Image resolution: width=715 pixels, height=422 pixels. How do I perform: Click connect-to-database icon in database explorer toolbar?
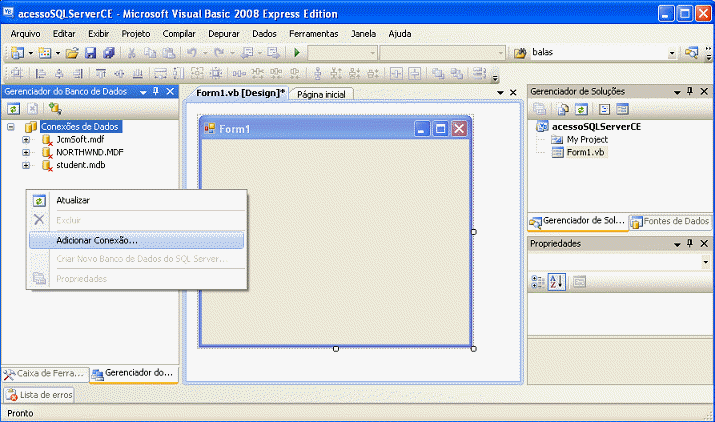click(55, 109)
